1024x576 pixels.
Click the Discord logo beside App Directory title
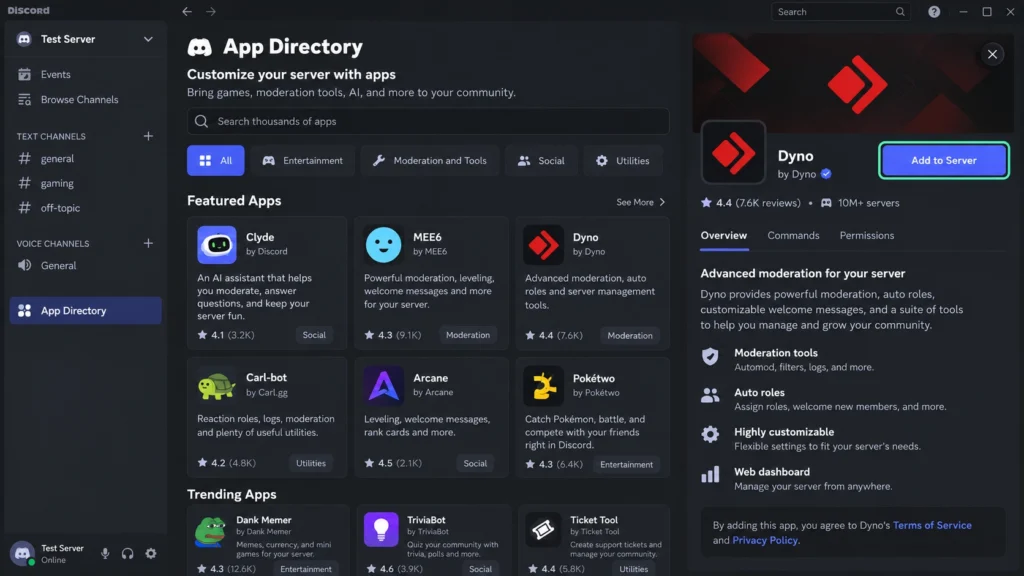pos(200,47)
